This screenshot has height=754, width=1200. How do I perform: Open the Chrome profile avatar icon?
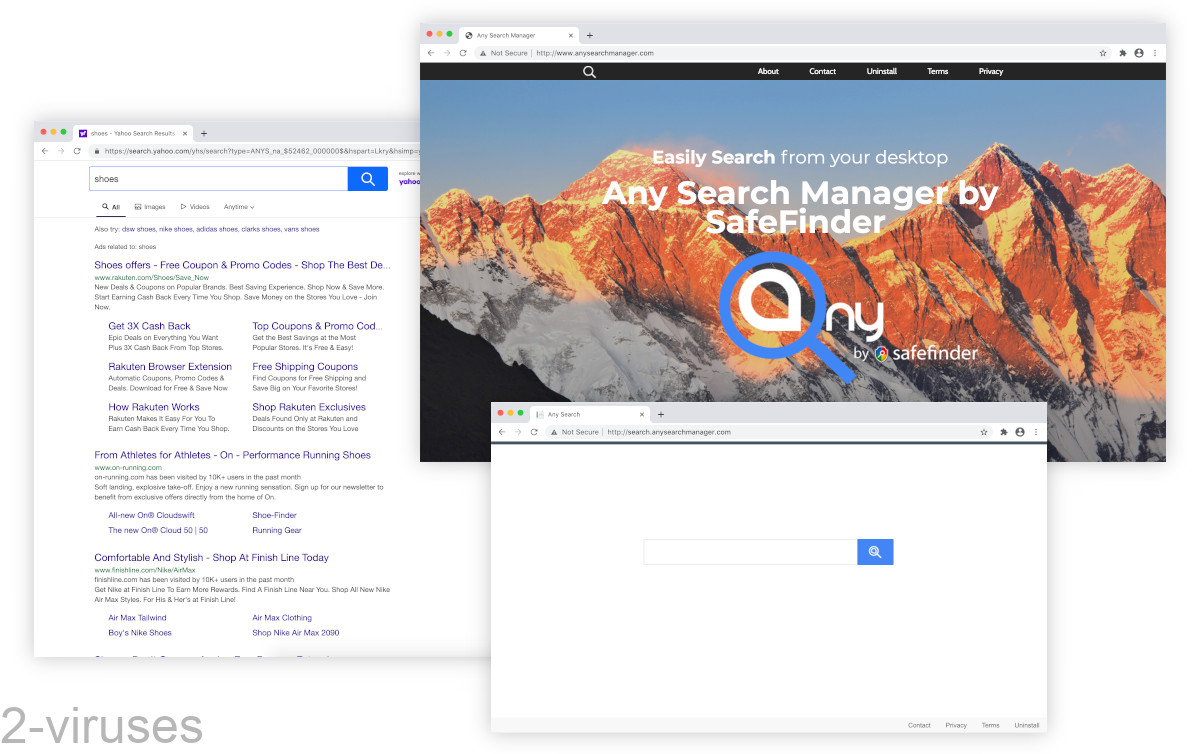click(1139, 53)
